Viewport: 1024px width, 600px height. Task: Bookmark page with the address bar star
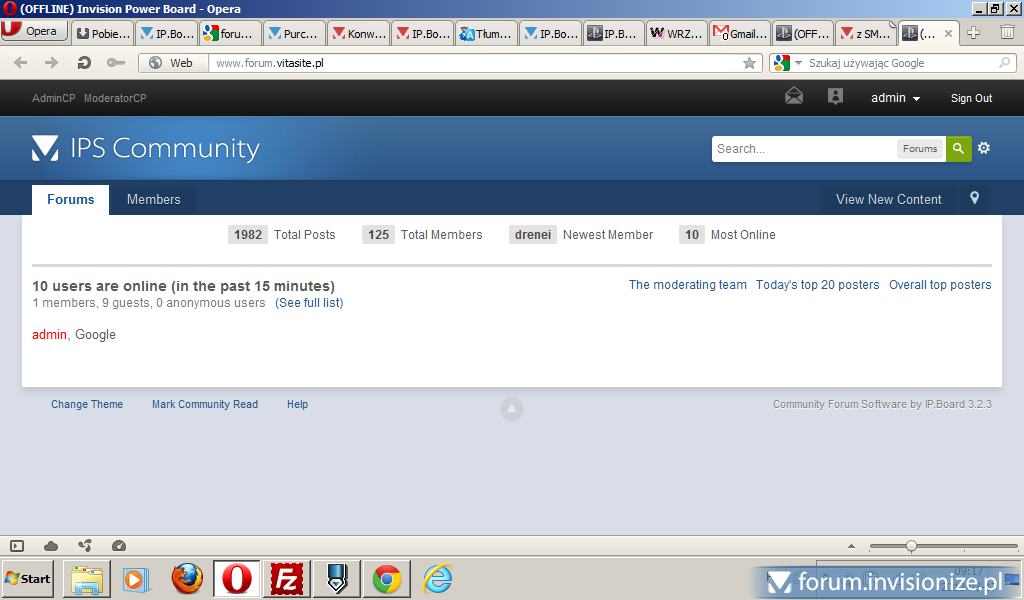749,63
